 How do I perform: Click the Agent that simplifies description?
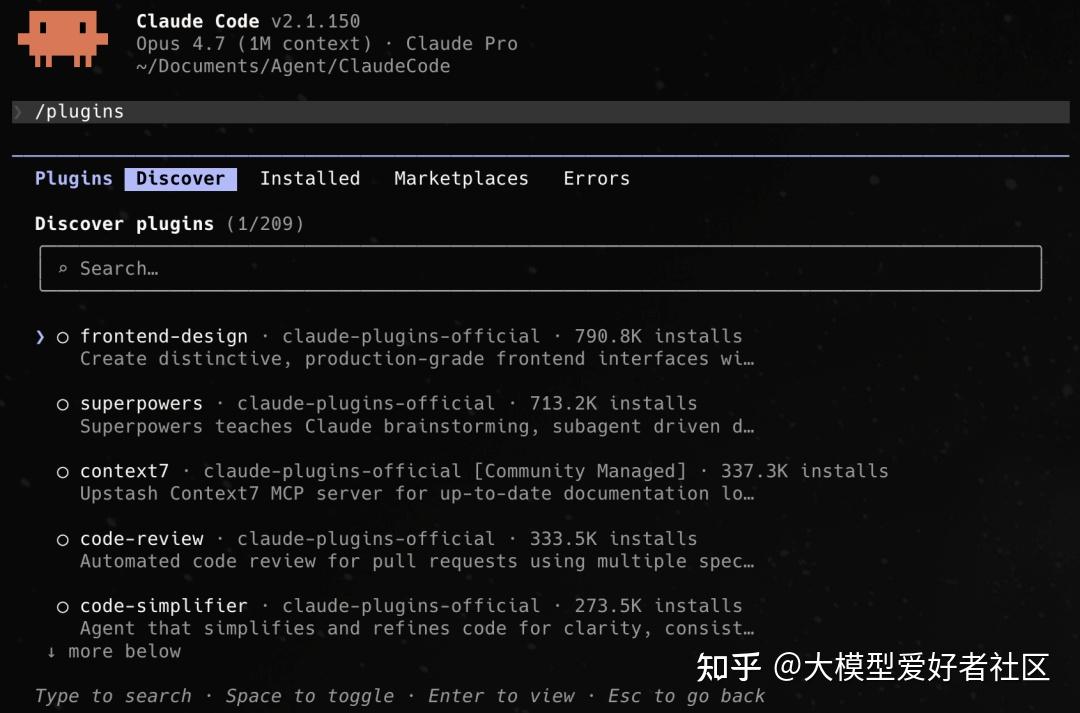(x=417, y=628)
